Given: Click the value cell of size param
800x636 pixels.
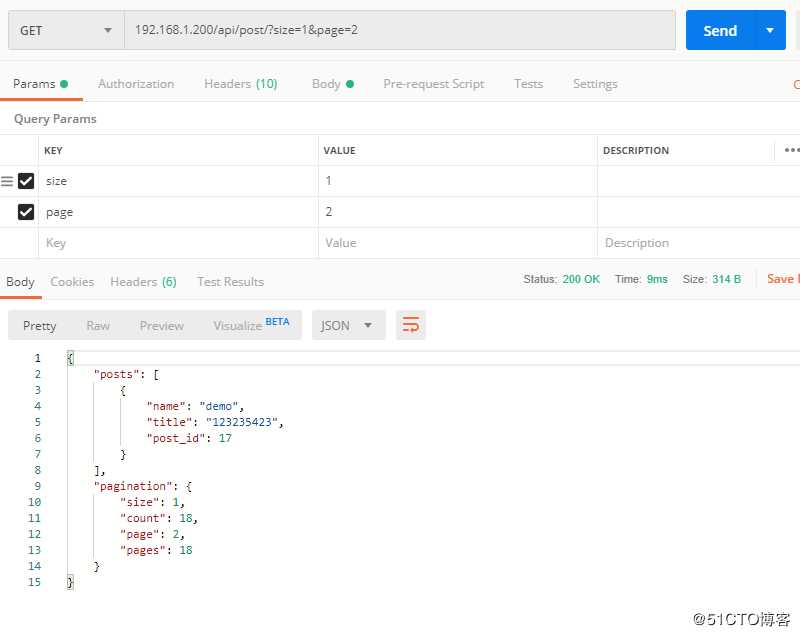Looking at the screenshot, I should [x=458, y=181].
